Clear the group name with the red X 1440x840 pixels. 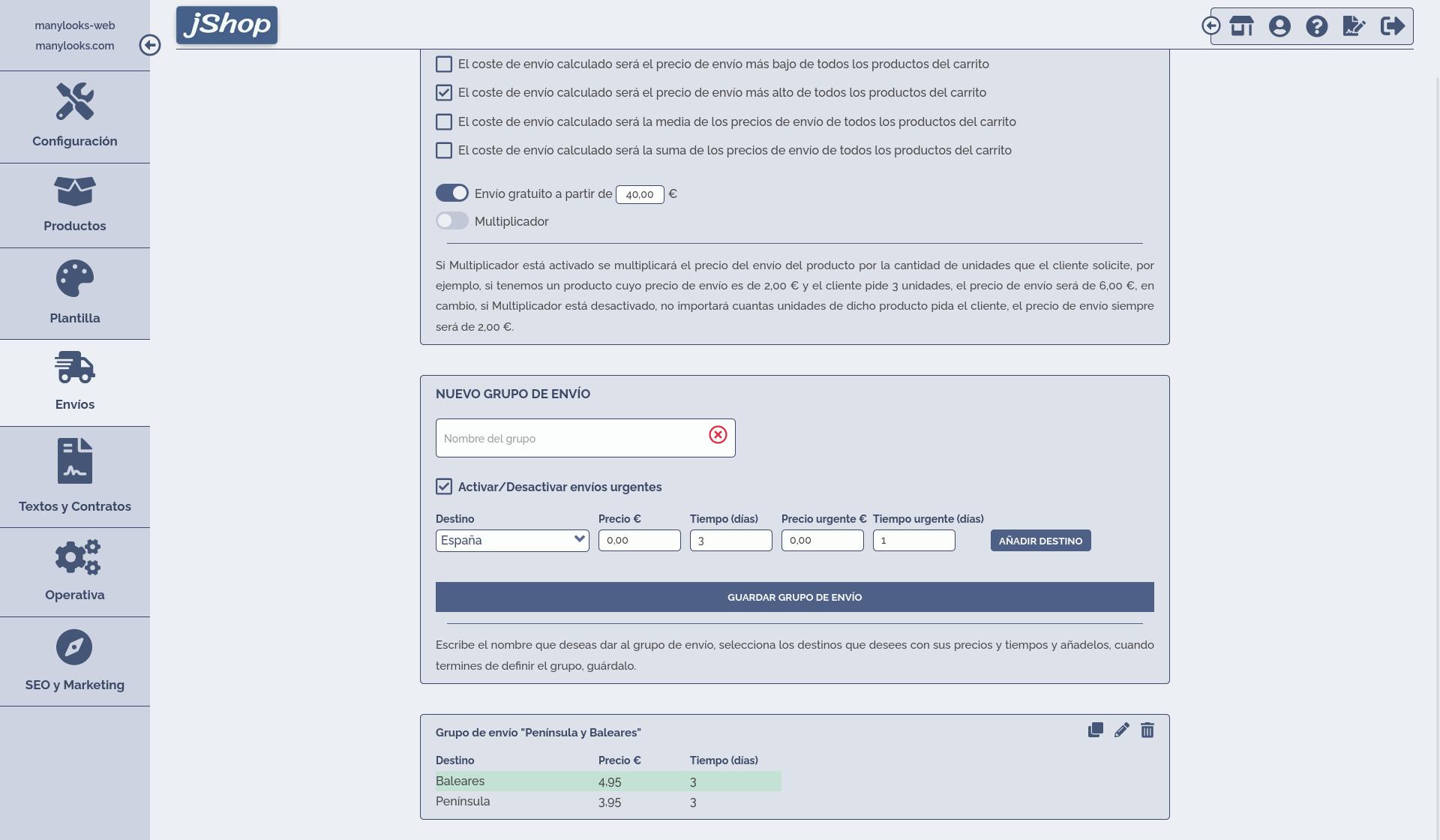718,435
